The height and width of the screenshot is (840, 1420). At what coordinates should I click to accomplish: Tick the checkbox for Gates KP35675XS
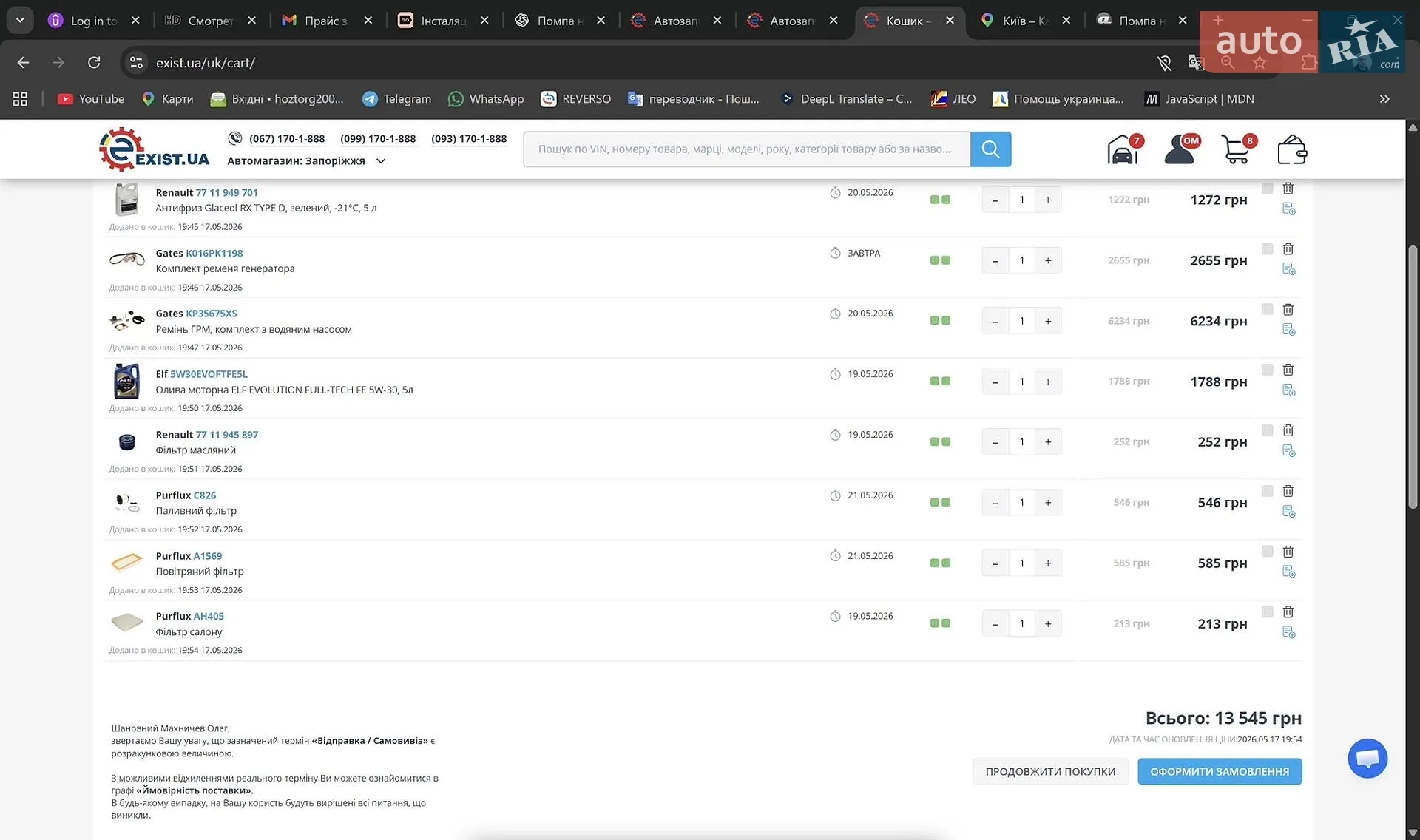[x=1267, y=310]
